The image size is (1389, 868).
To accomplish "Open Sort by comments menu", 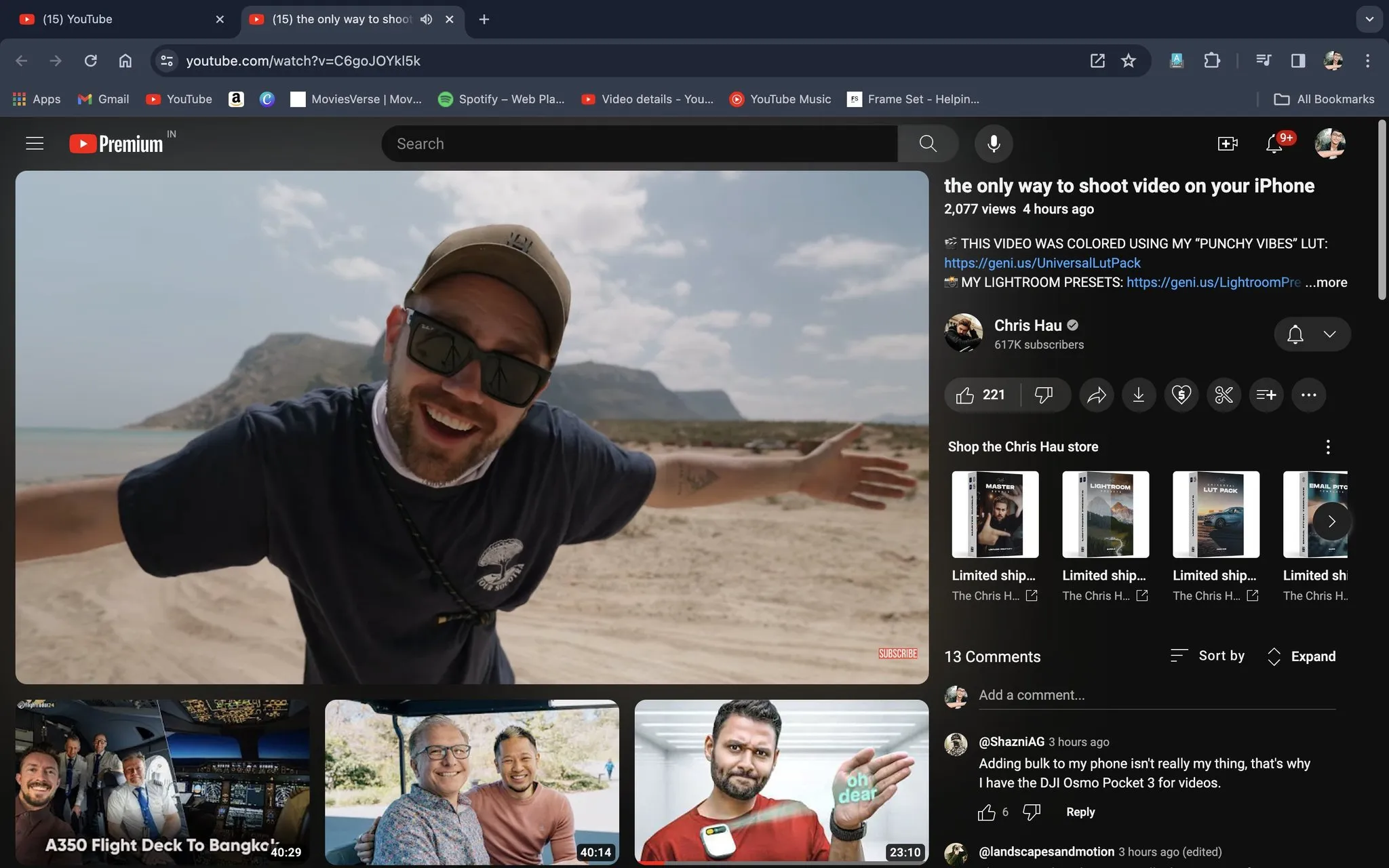I will (1208, 656).
